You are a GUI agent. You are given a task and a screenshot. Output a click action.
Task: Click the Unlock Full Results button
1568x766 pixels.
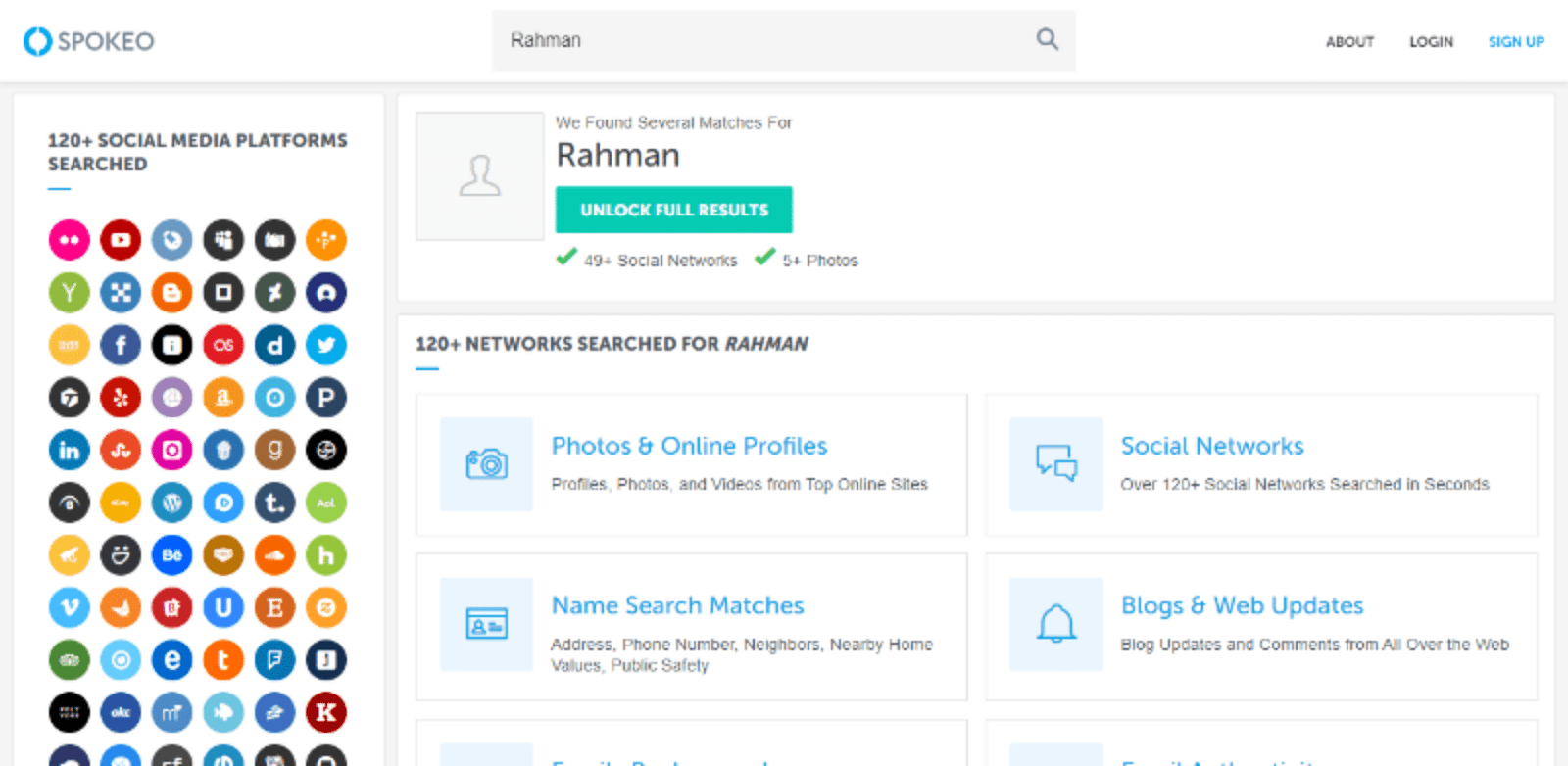(x=674, y=210)
